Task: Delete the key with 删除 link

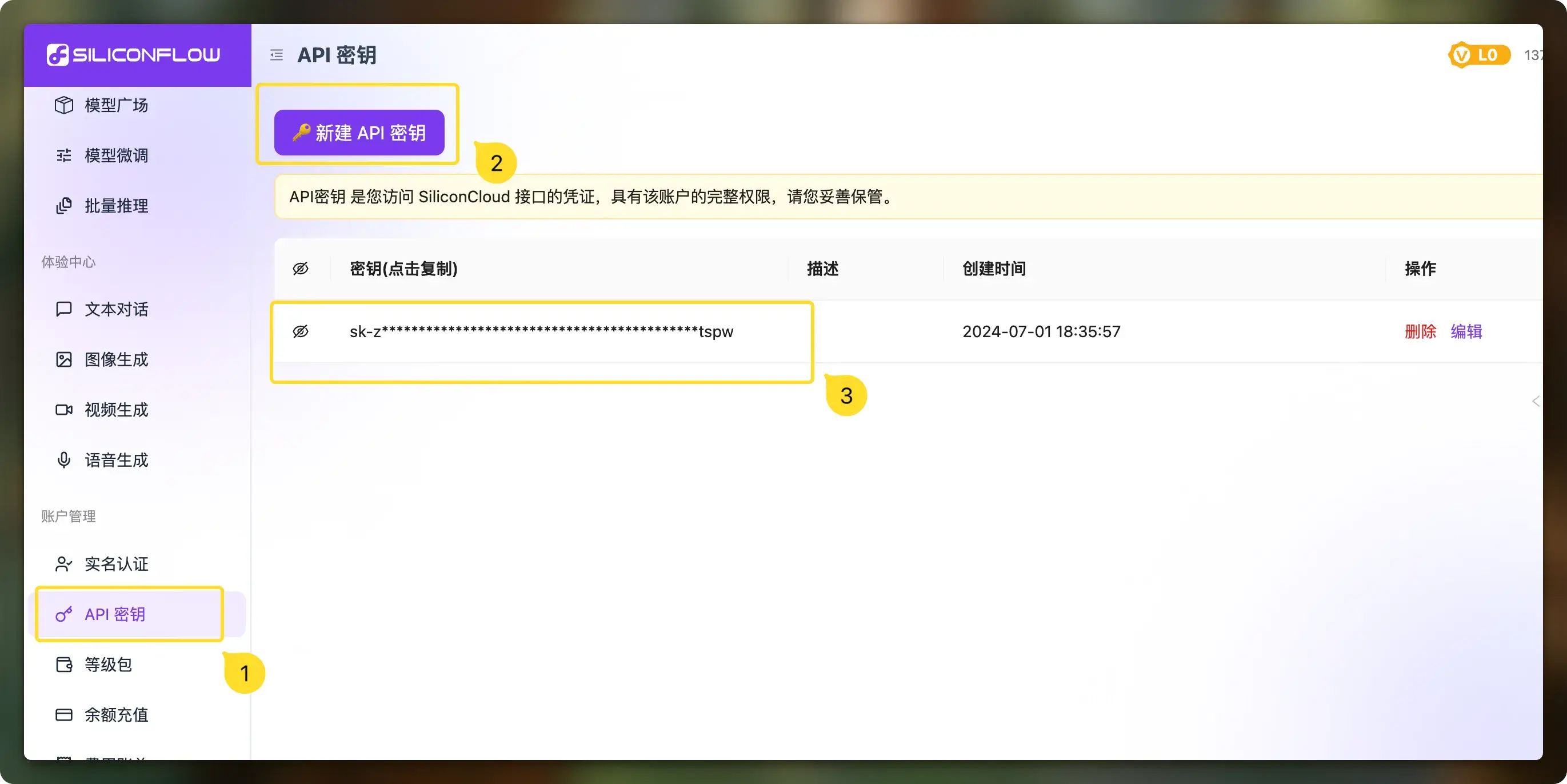Action: pyautogui.click(x=1420, y=331)
